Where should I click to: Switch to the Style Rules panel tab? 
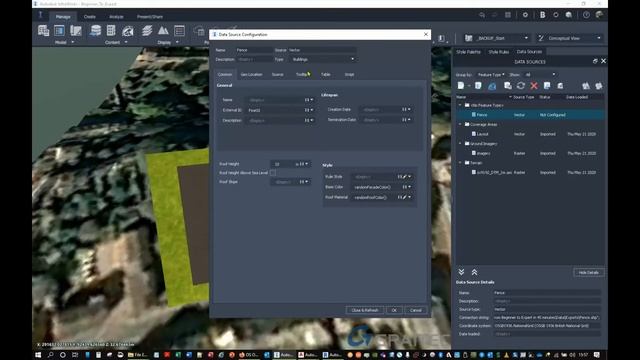pyautogui.click(x=499, y=52)
